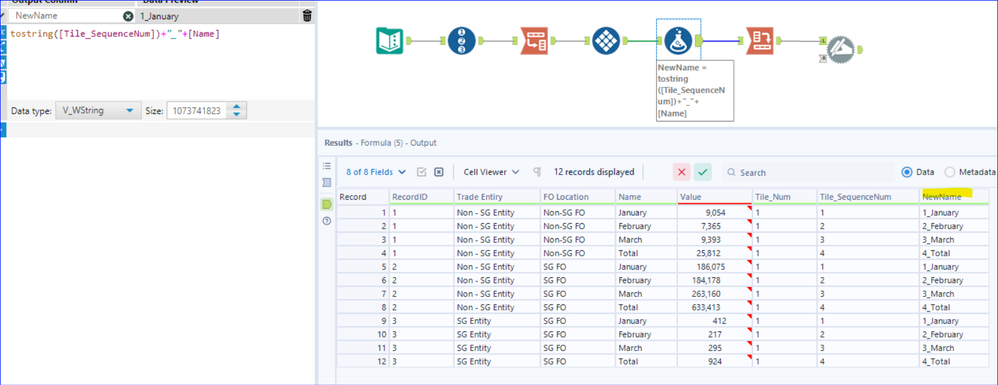This screenshot has width=998, height=385.
Task: Click the deselect all fields X icon
Action: tap(439, 172)
